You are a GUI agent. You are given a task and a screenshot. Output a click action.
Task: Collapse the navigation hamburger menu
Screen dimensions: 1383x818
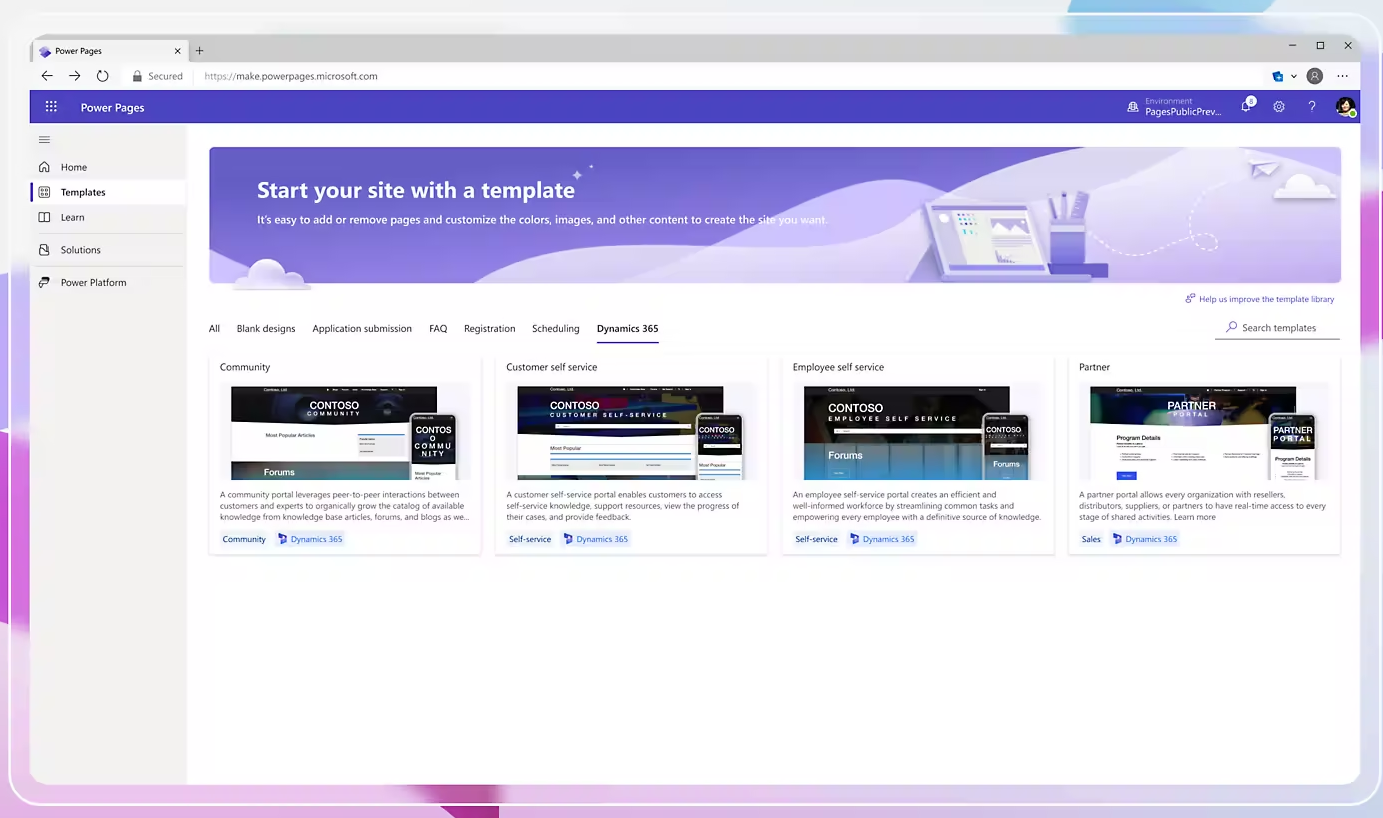(44, 140)
